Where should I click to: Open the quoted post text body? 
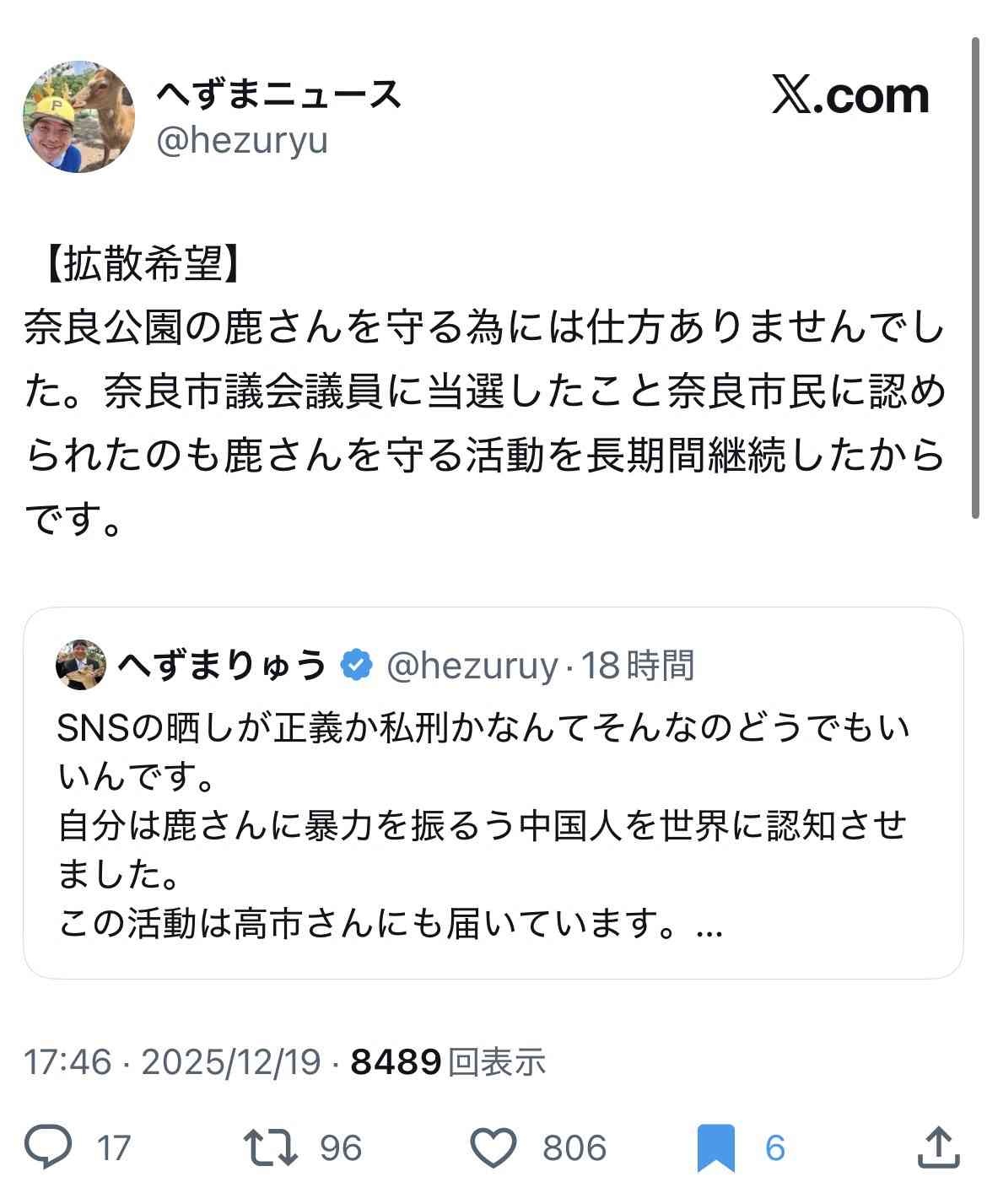[481, 827]
